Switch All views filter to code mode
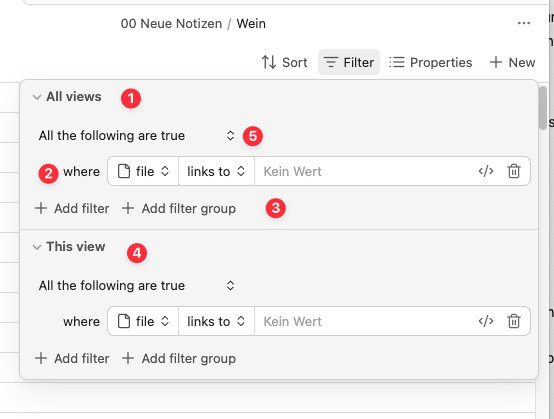The height and width of the screenshot is (419, 554). point(486,171)
